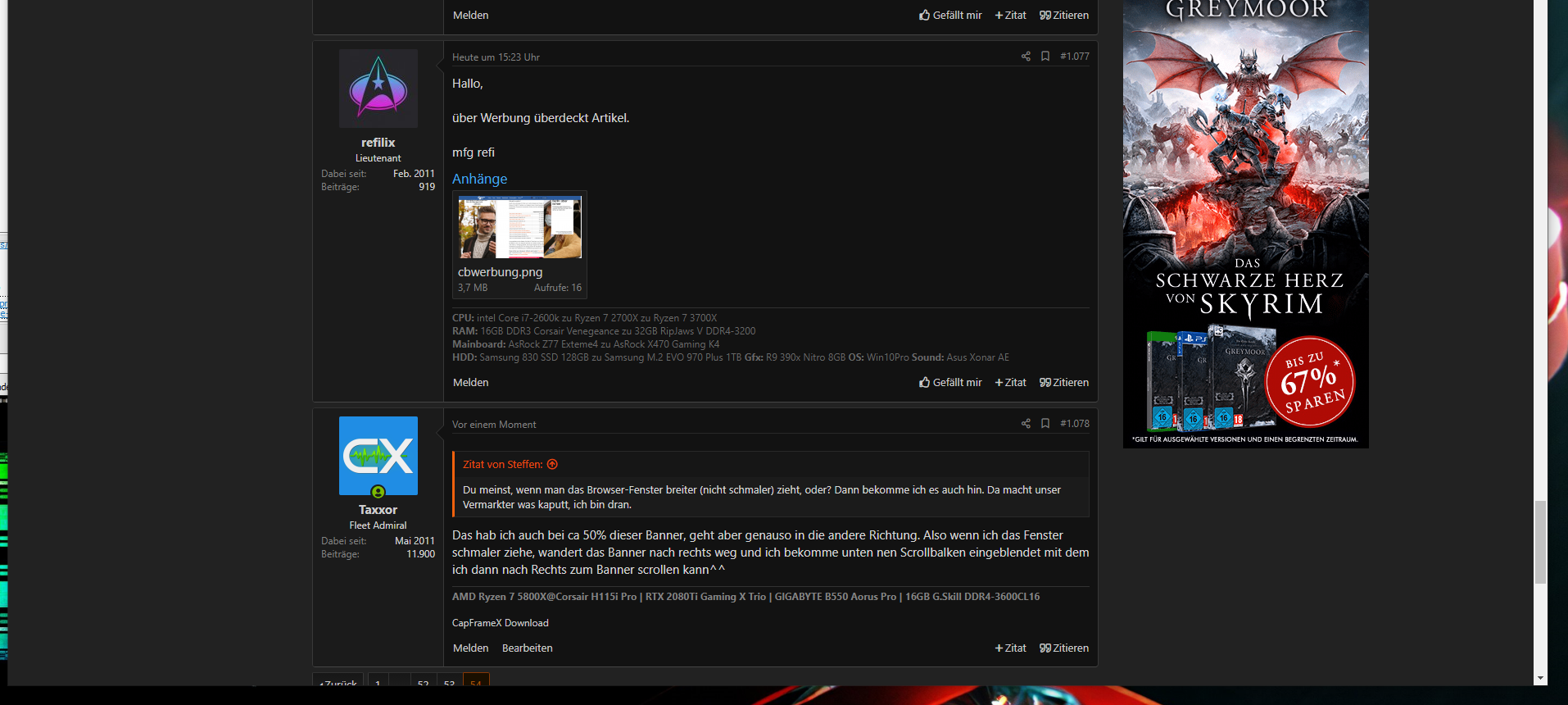Image resolution: width=1568 pixels, height=705 pixels.
Task: Click the join date Feb. 2011
Action: 414,174
